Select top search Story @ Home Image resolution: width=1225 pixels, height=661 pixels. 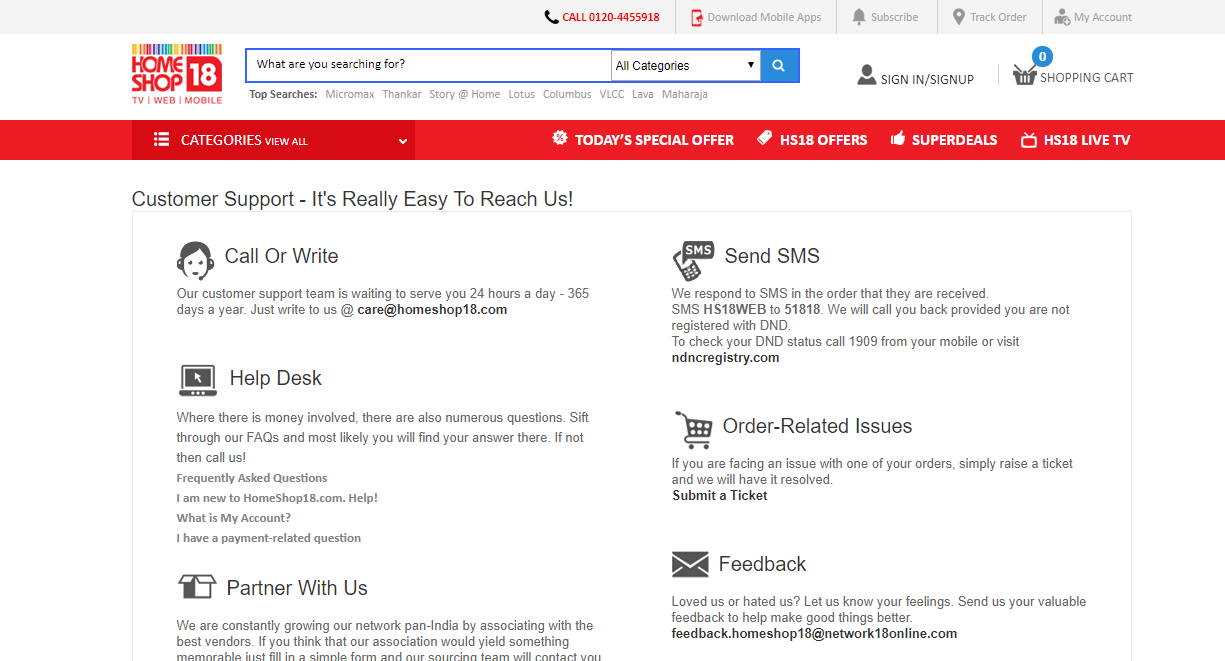(x=465, y=94)
